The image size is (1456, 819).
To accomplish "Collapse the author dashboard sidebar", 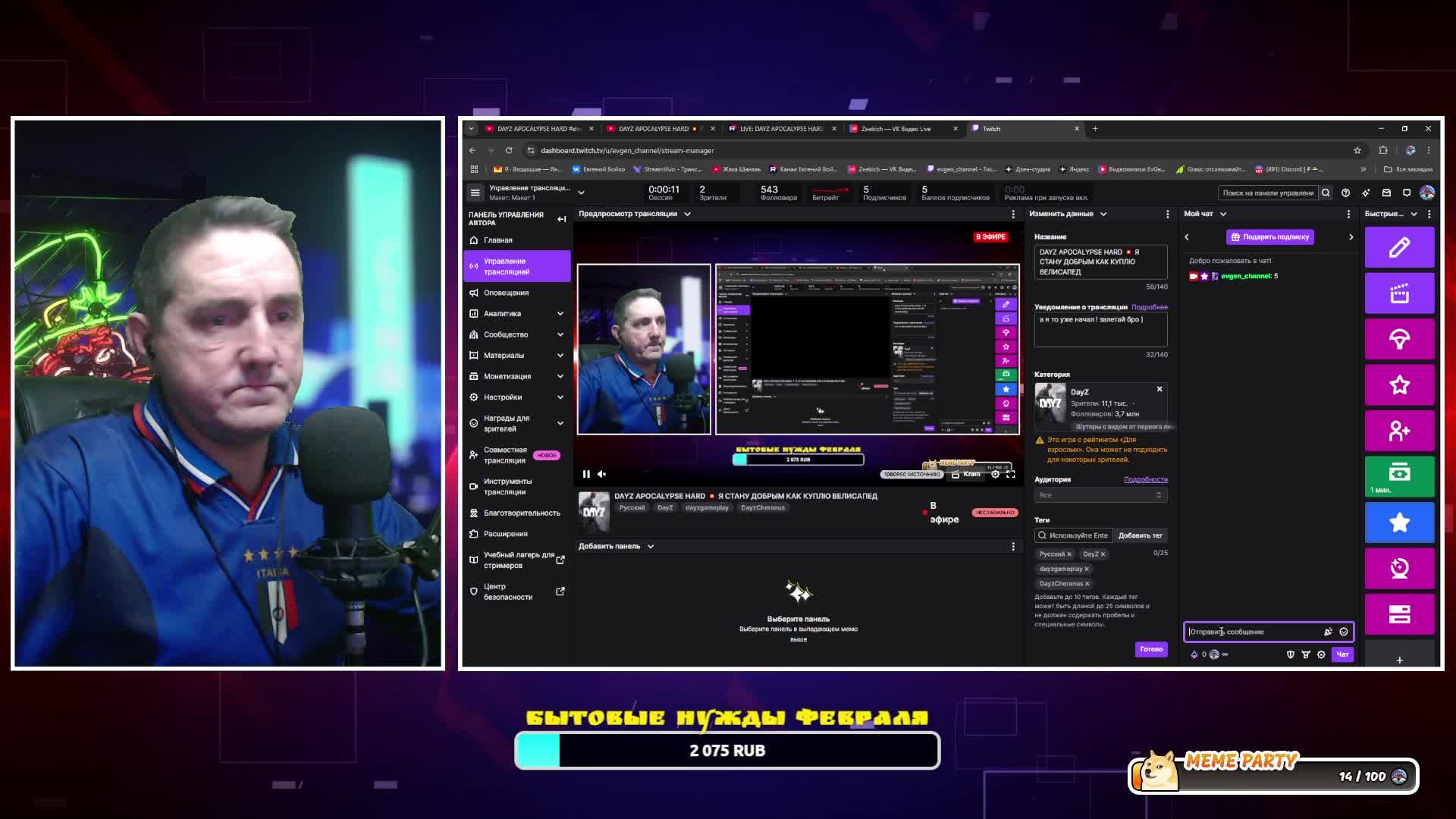I will click(561, 219).
